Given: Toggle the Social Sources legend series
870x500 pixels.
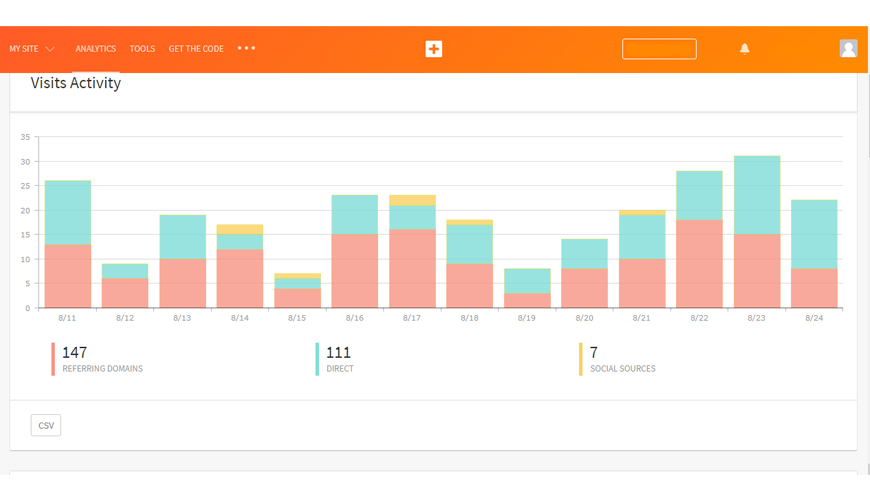Looking at the screenshot, I should point(621,359).
